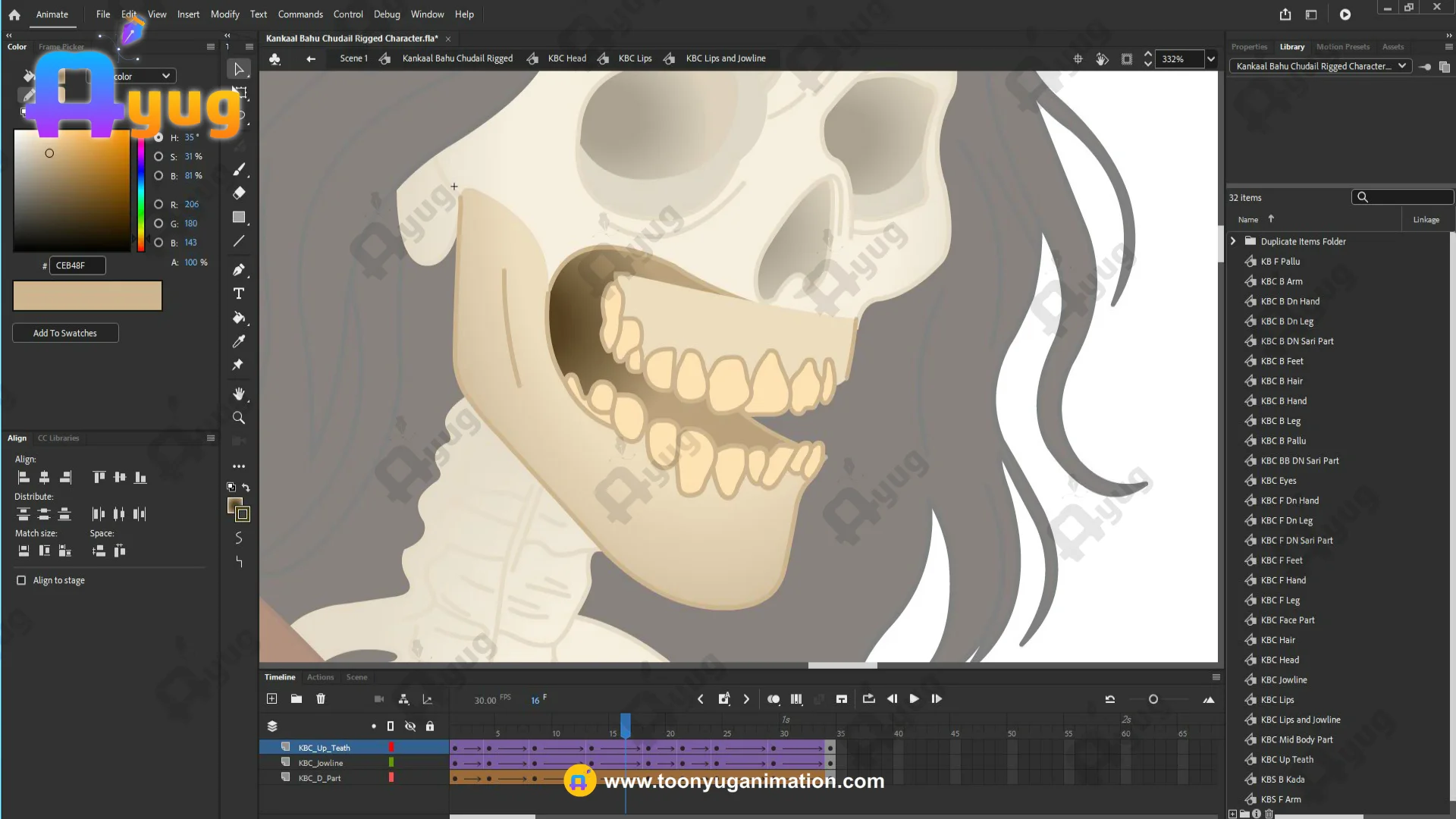Click the hex color input field
This screenshot has height=819, width=1456.
[77, 265]
